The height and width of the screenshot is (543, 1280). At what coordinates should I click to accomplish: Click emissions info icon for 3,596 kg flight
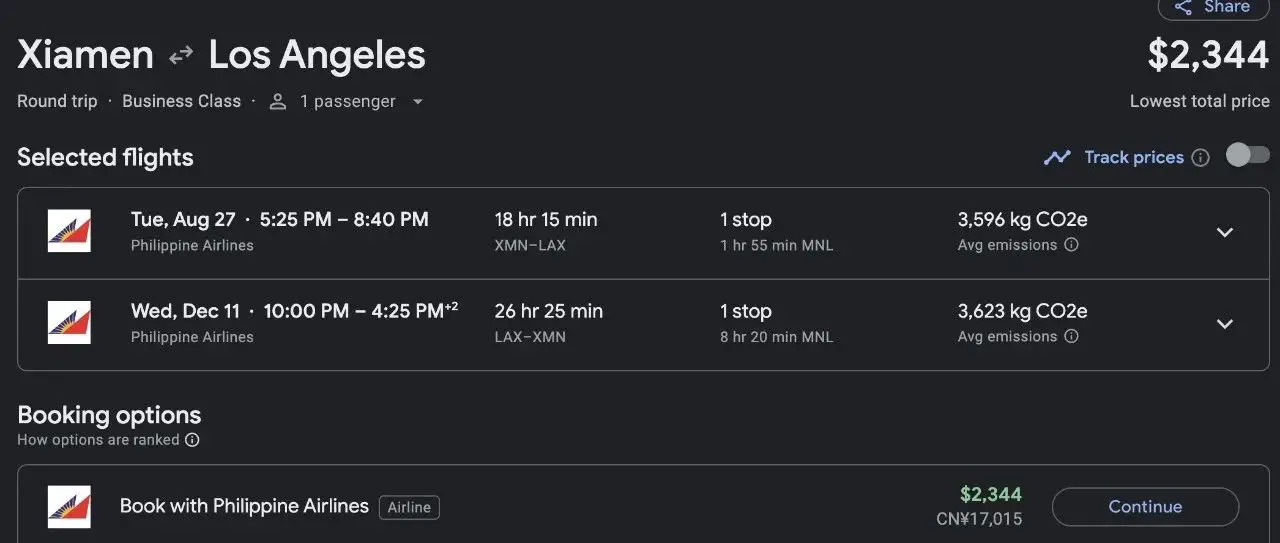point(1071,245)
